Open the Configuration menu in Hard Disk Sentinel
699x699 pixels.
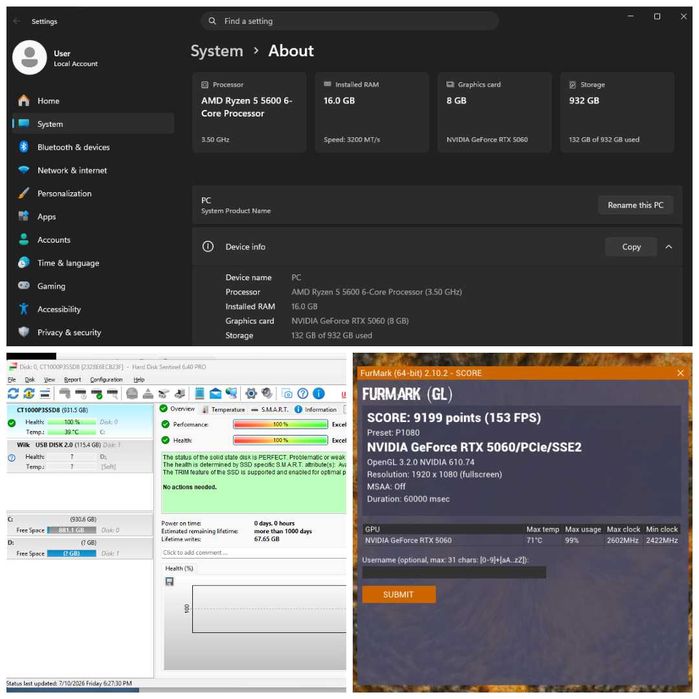pos(106,379)
